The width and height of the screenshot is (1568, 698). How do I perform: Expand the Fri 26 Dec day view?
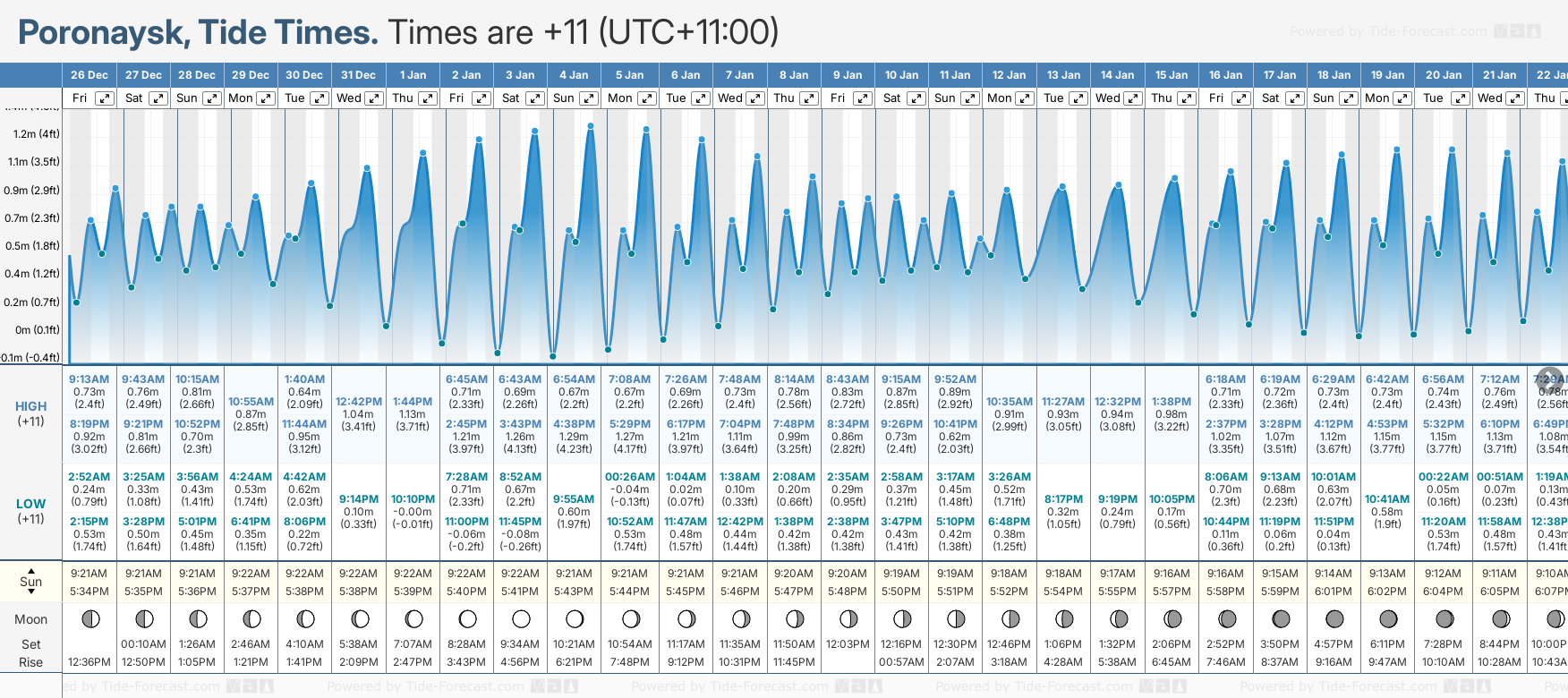105,98
